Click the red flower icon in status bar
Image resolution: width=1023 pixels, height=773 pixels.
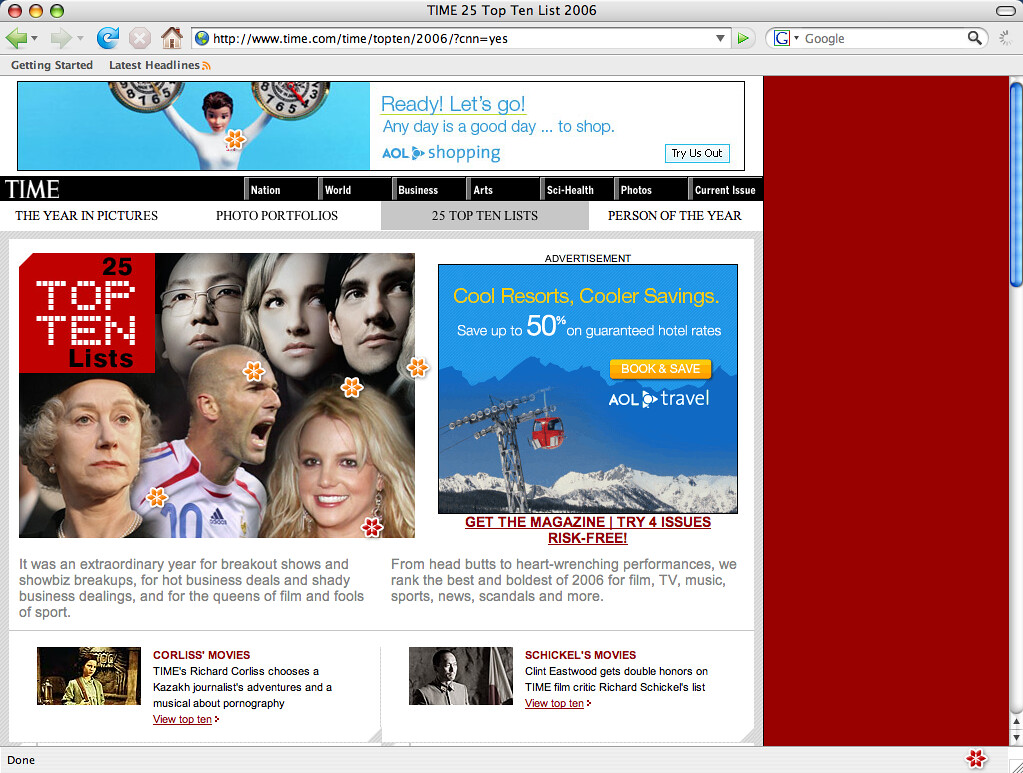[976, 759]
